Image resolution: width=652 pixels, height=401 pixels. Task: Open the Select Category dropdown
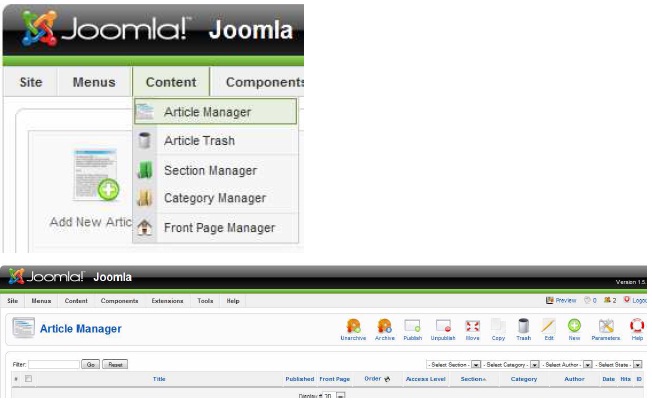511,364
